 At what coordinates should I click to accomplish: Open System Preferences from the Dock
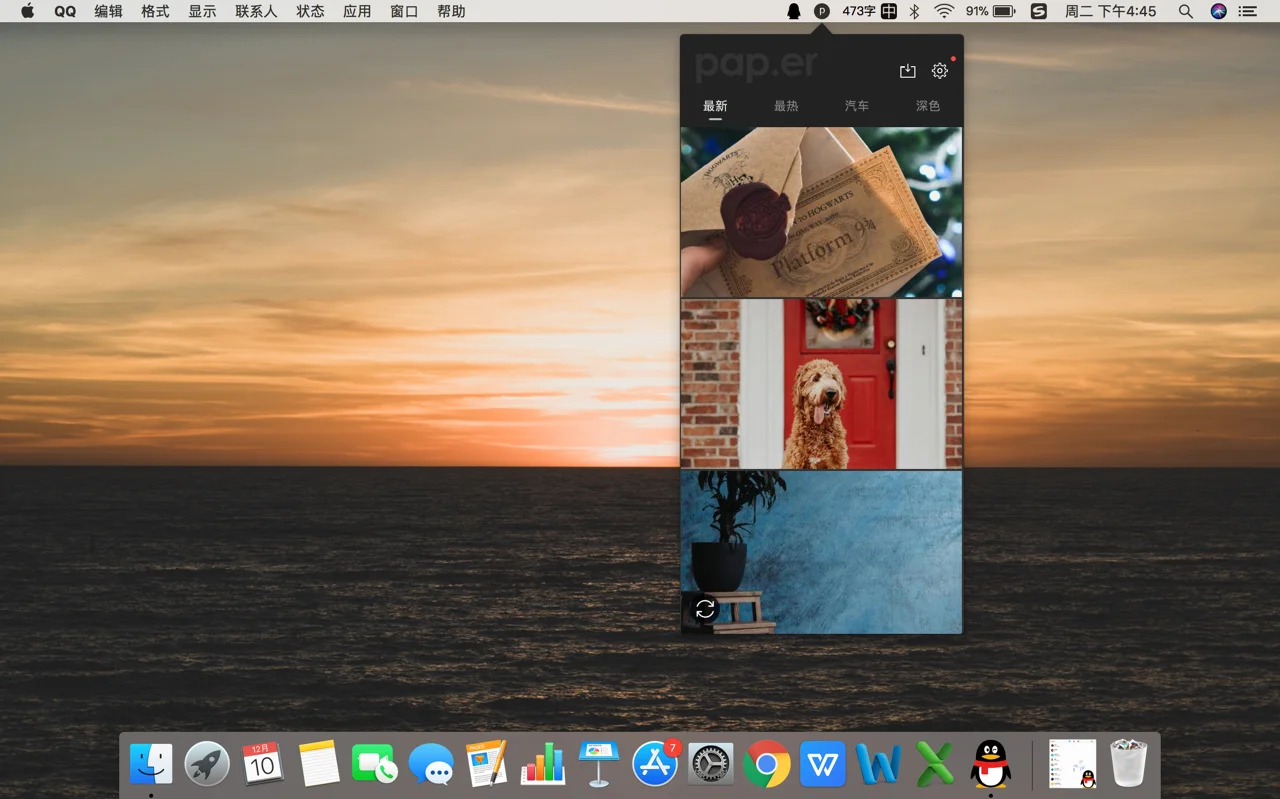[x=711, y=764]
